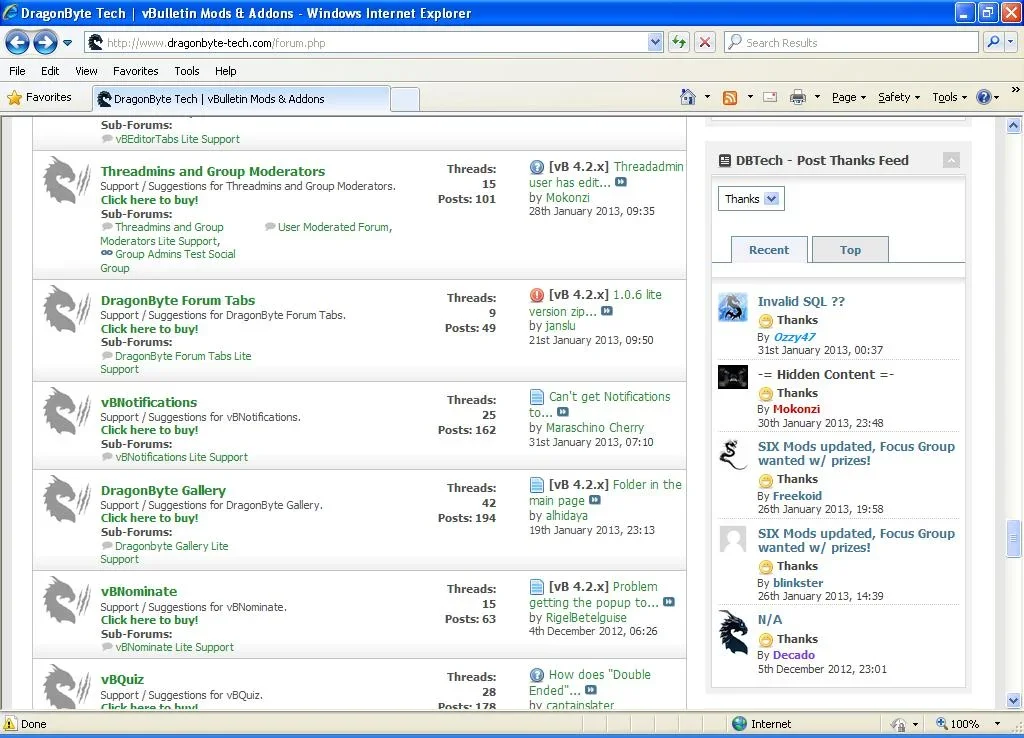Click the Decado dragon avatar in thanks feed

point(733,632)
